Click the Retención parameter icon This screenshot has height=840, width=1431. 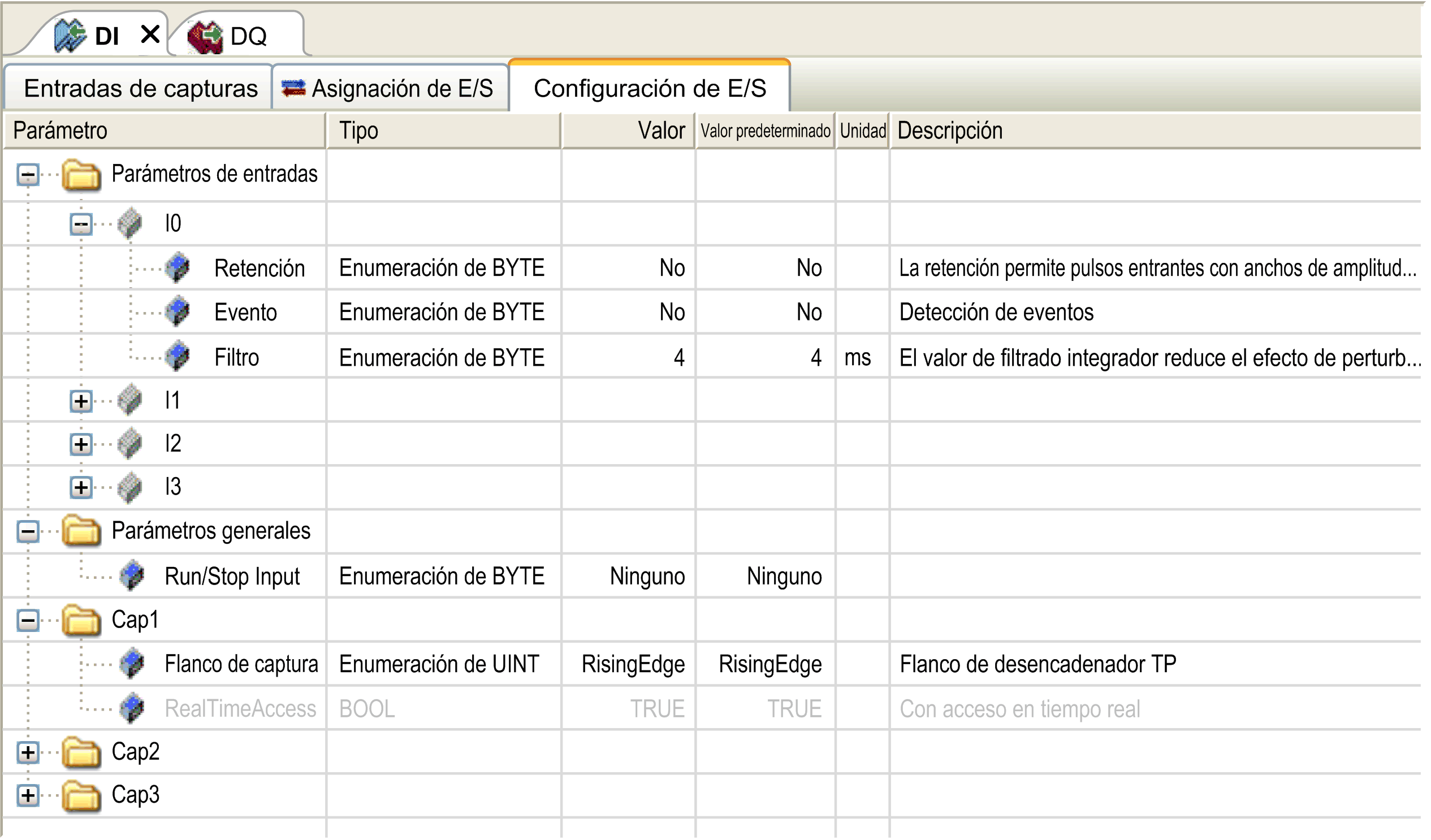[x=178, y=268]
